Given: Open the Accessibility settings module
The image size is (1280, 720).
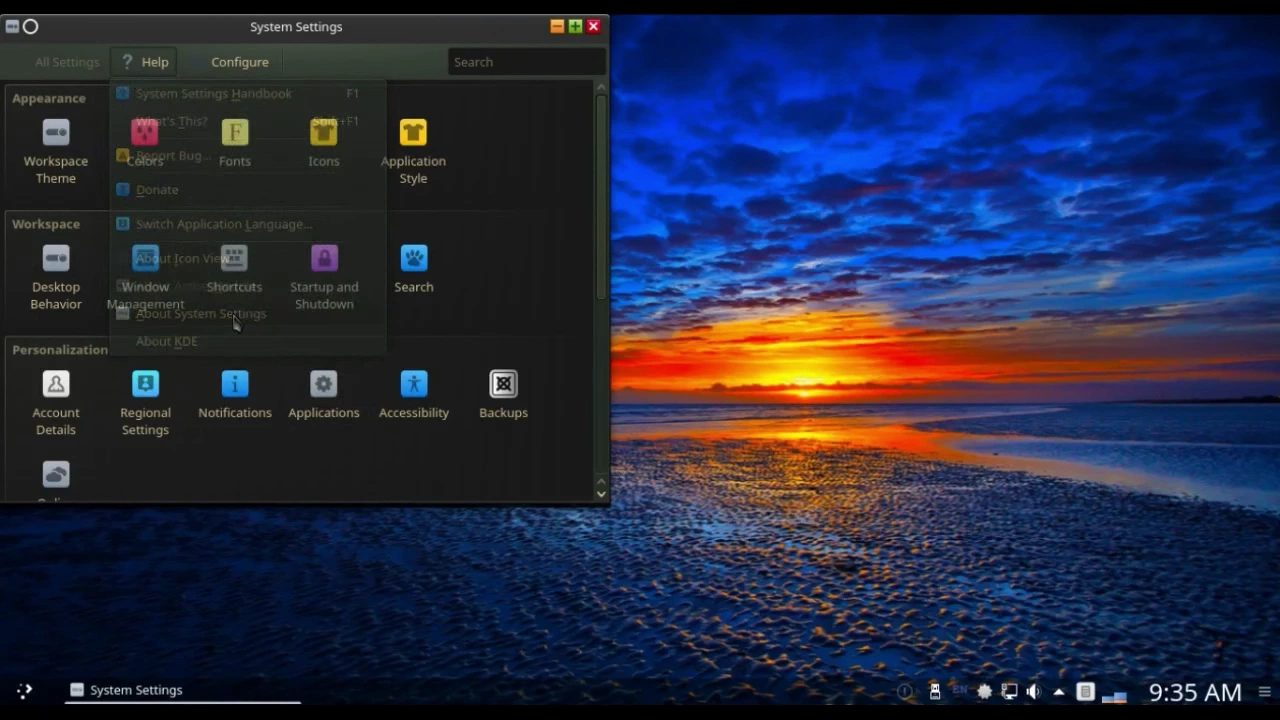Looking at the screenshot, I should pyautogui.click(x=414, y=395).
